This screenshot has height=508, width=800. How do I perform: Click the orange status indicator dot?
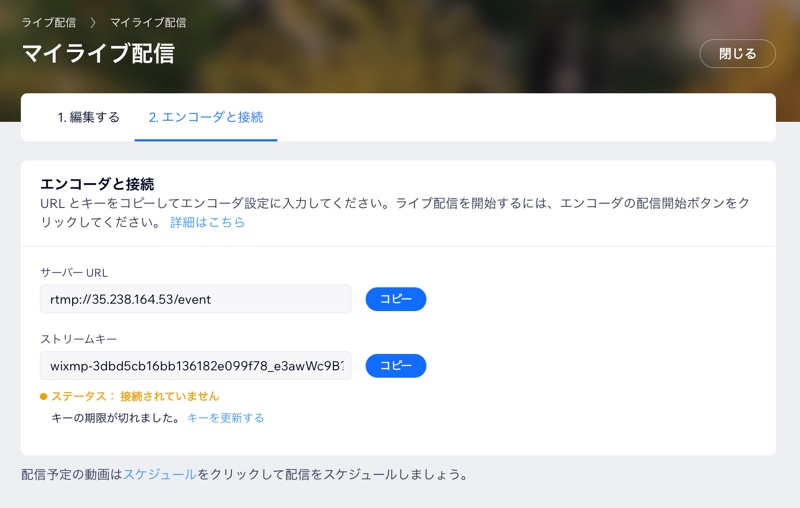44,397
